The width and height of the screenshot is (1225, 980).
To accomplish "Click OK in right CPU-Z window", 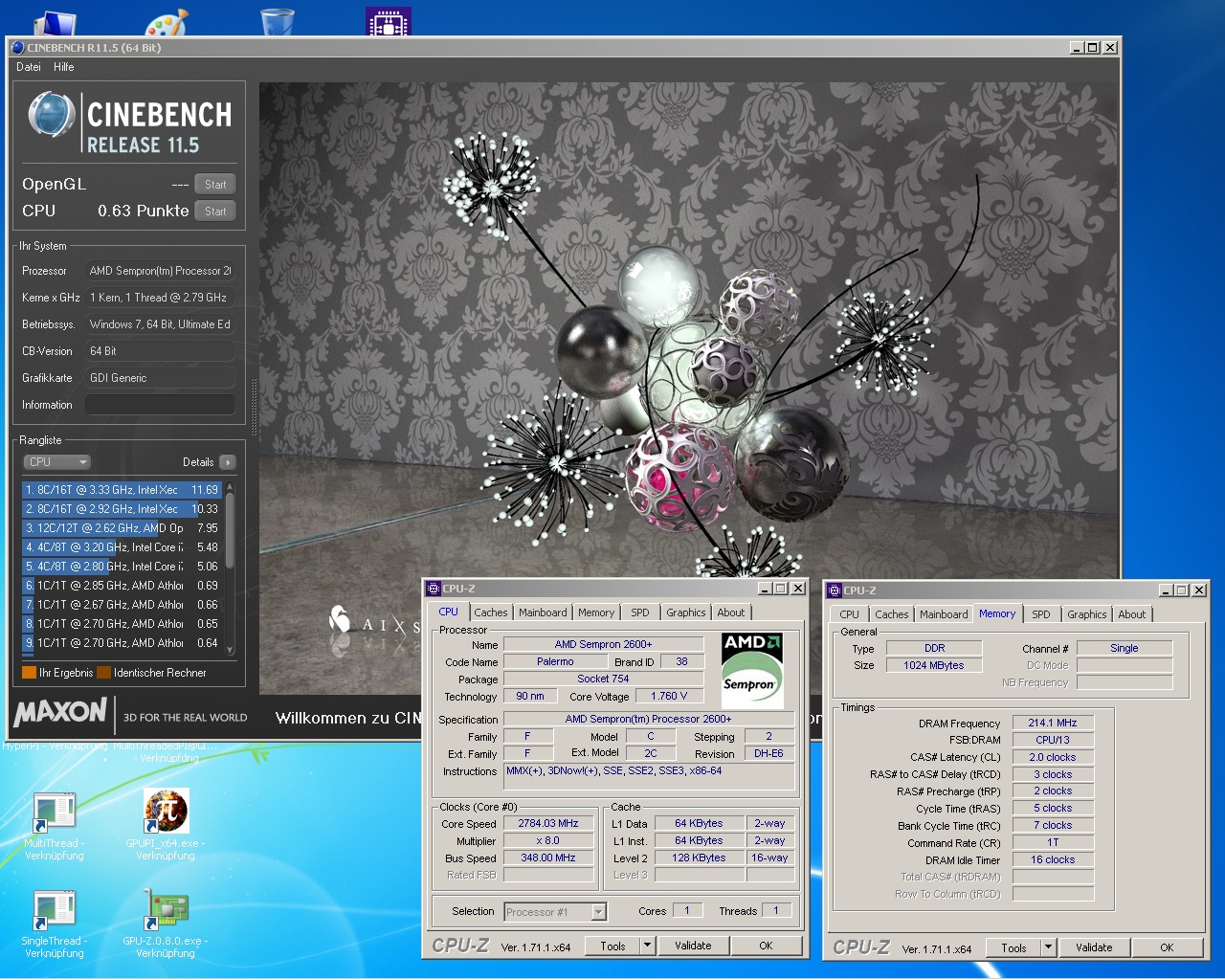I will pyautogui.click(x=1167, y=947).
